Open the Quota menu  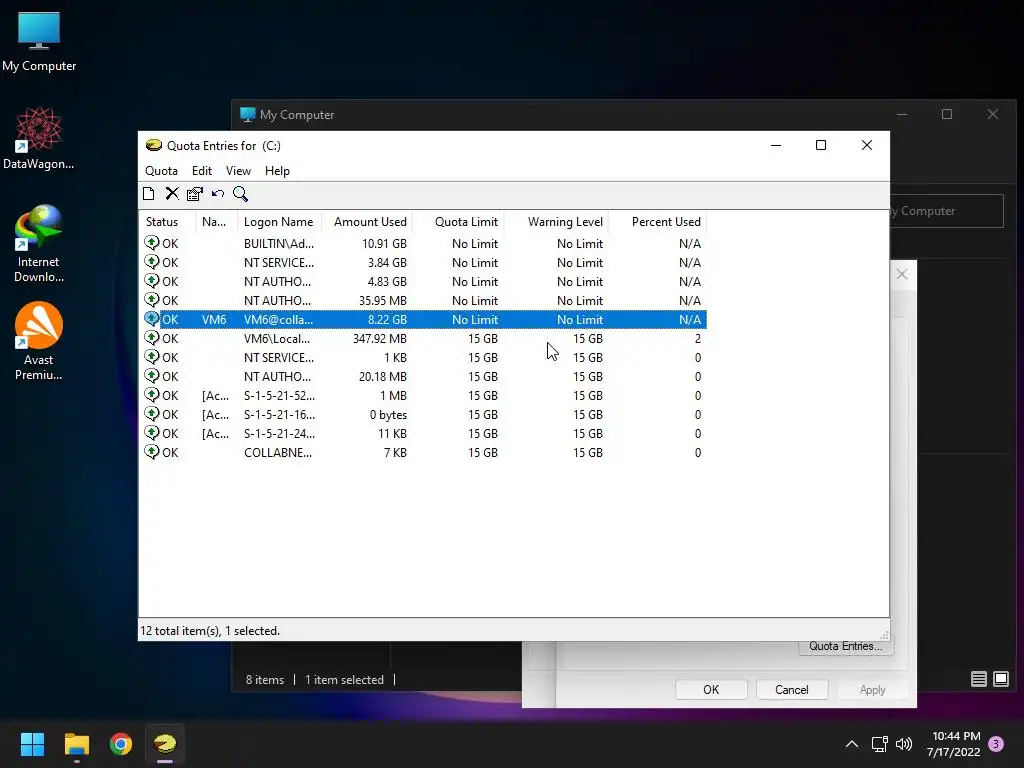click(161, 170)
